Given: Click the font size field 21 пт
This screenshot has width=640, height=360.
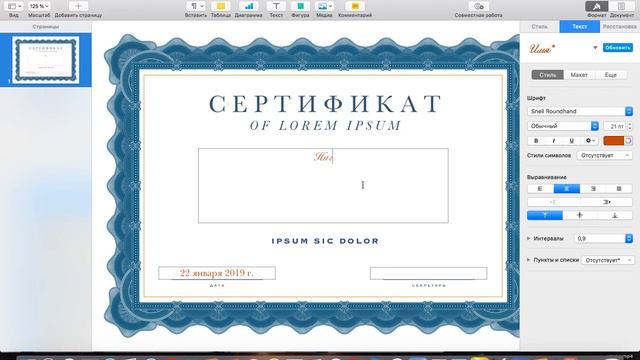Looking at the screenshot, I should pyautogui.click(x=614, y=126).
